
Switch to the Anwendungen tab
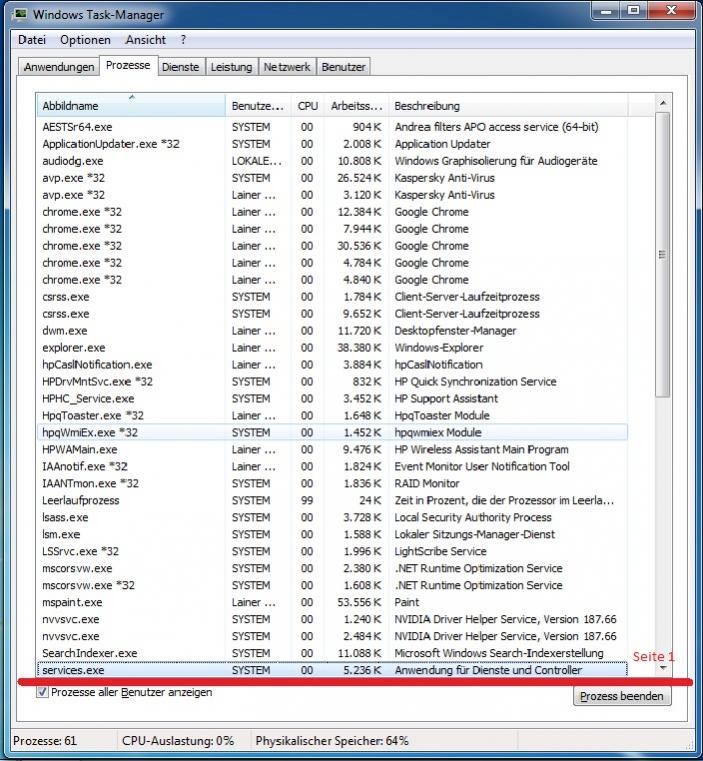pos(59,67)
